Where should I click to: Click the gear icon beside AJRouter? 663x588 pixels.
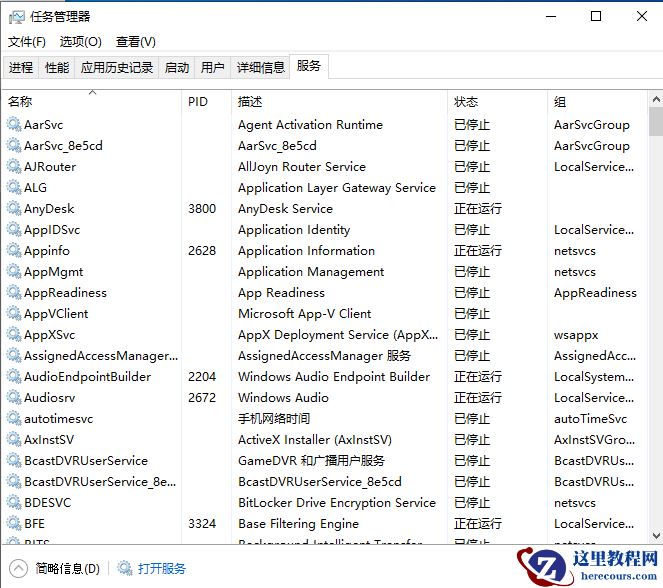pyautogui.click(x=14, y=167)
